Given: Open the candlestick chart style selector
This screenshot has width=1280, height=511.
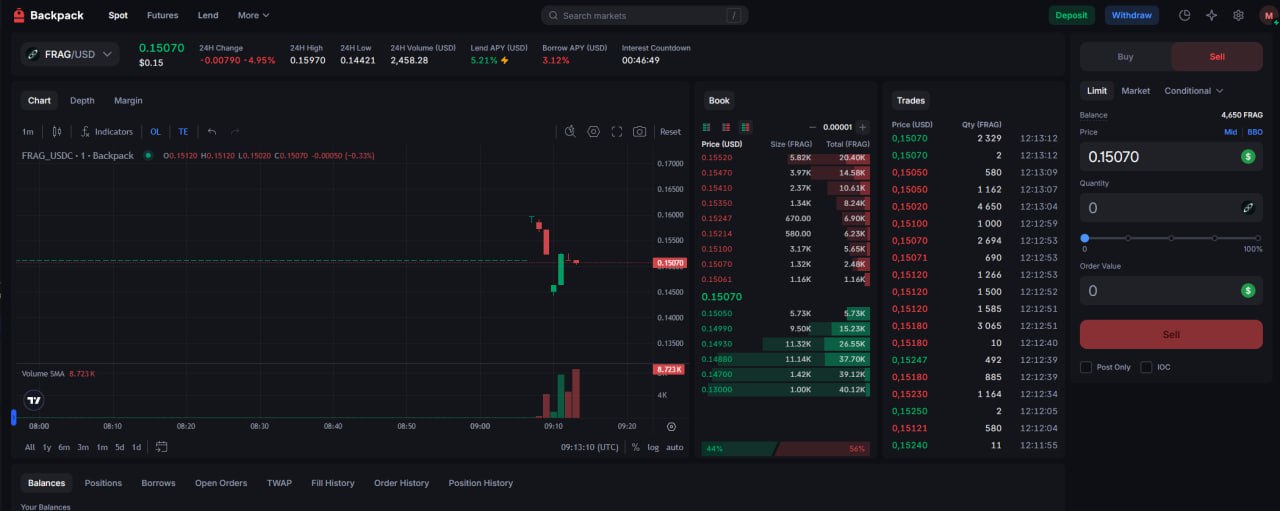Looking at the screenshot, I should pyautogui.click(x=57, y=131).
